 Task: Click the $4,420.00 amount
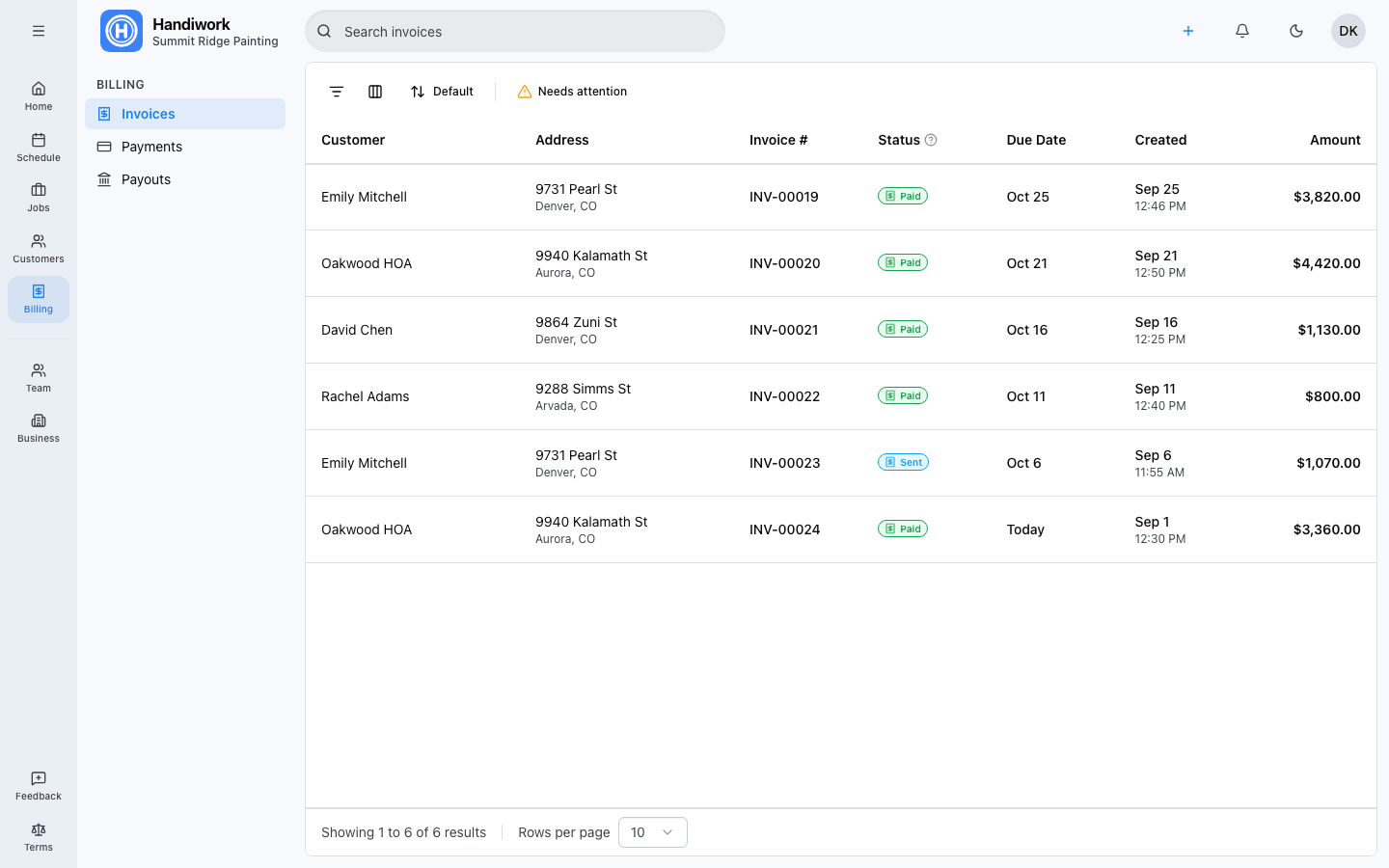[1326, 263]
